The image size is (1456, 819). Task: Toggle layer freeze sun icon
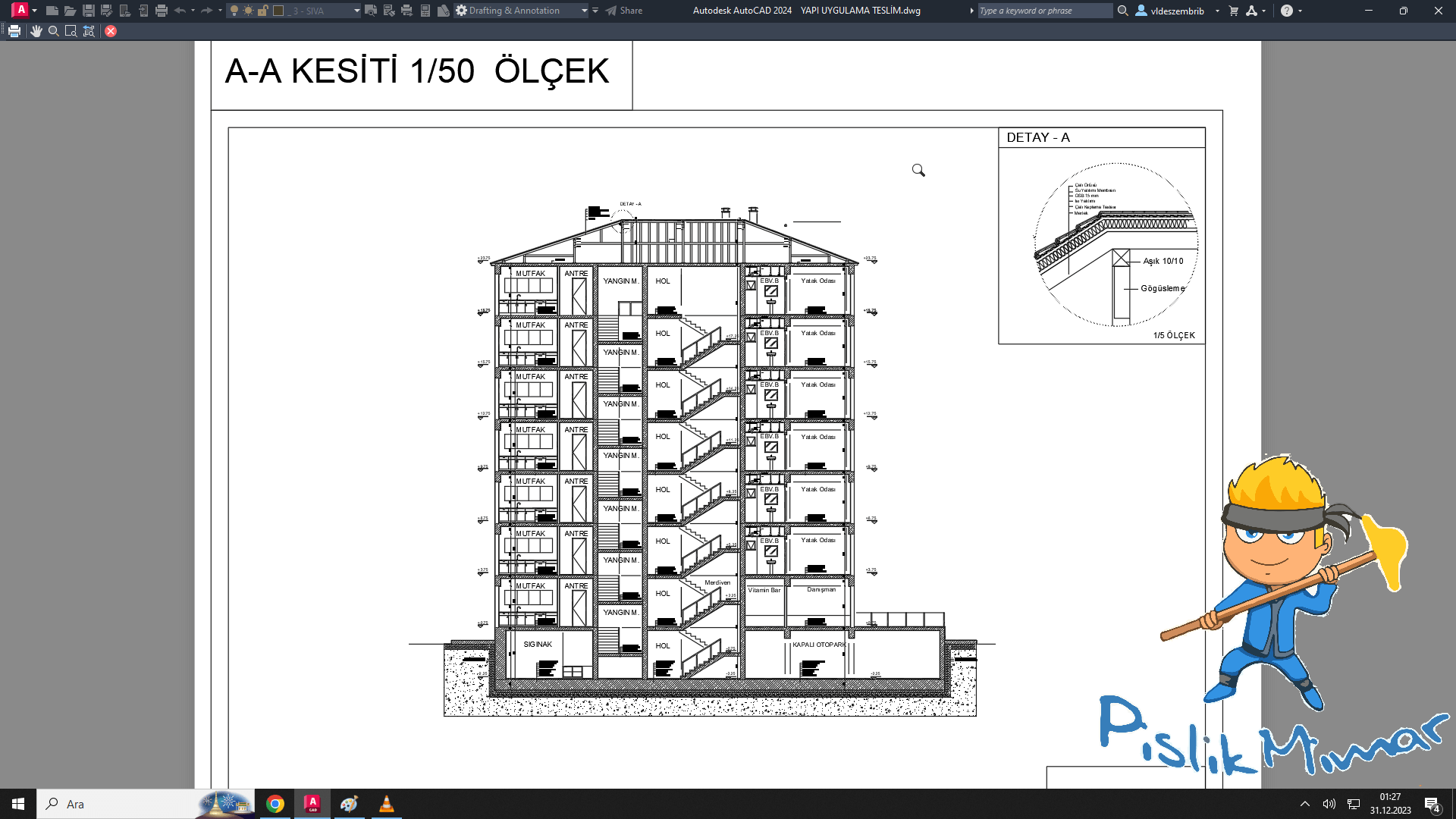coord(248,11)
